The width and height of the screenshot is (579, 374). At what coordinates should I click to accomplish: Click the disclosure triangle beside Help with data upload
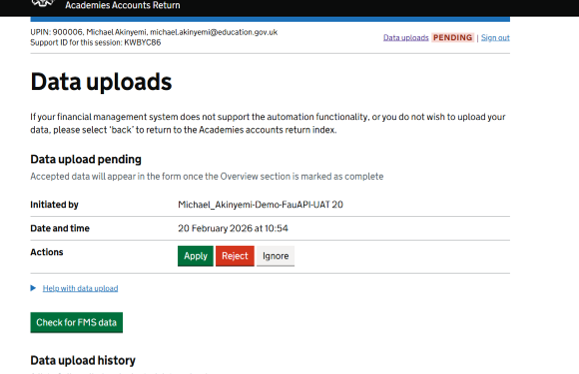coord(33,288)
